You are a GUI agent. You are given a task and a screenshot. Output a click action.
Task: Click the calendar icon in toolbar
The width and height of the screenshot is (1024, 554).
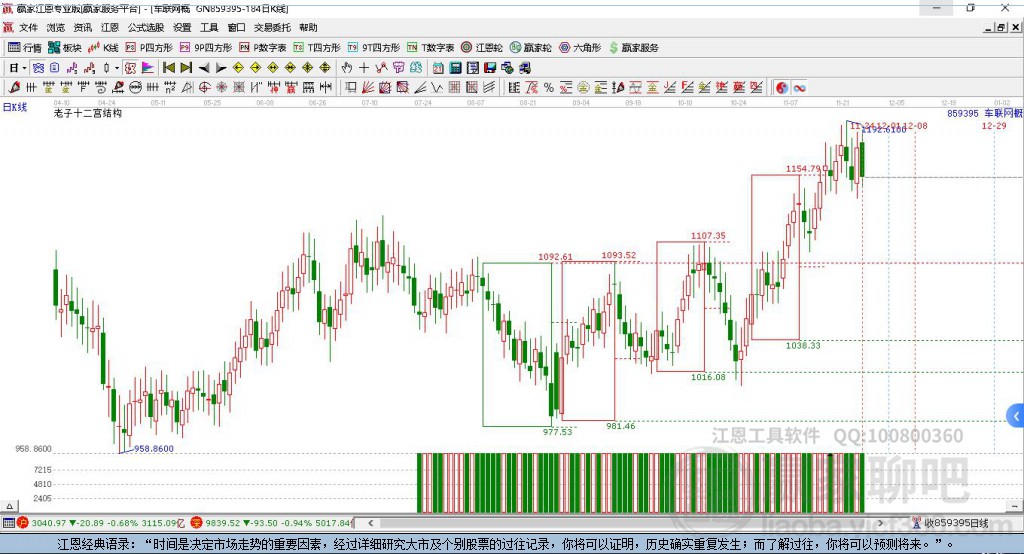438,68
